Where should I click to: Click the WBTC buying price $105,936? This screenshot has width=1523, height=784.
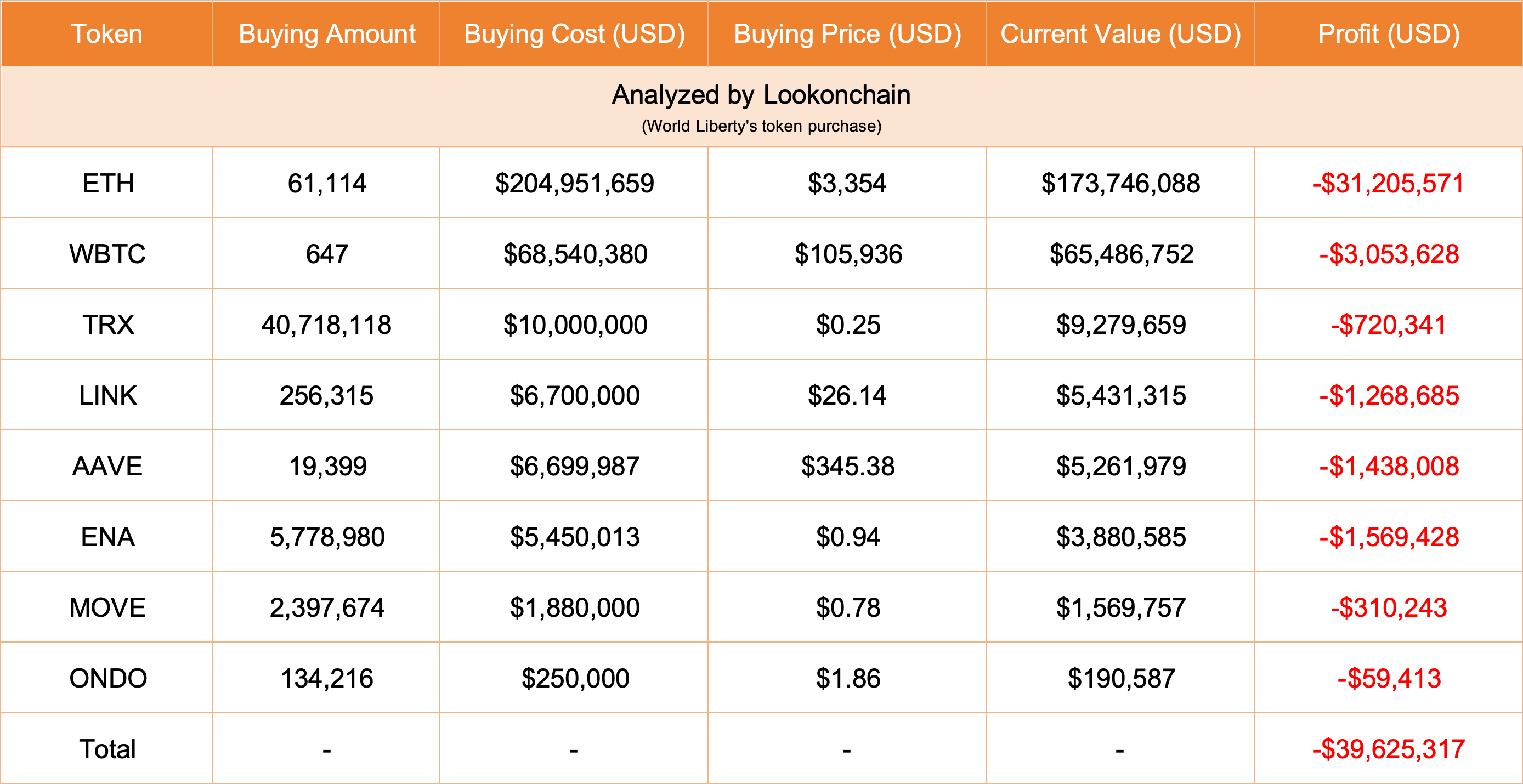pos(848,254)
